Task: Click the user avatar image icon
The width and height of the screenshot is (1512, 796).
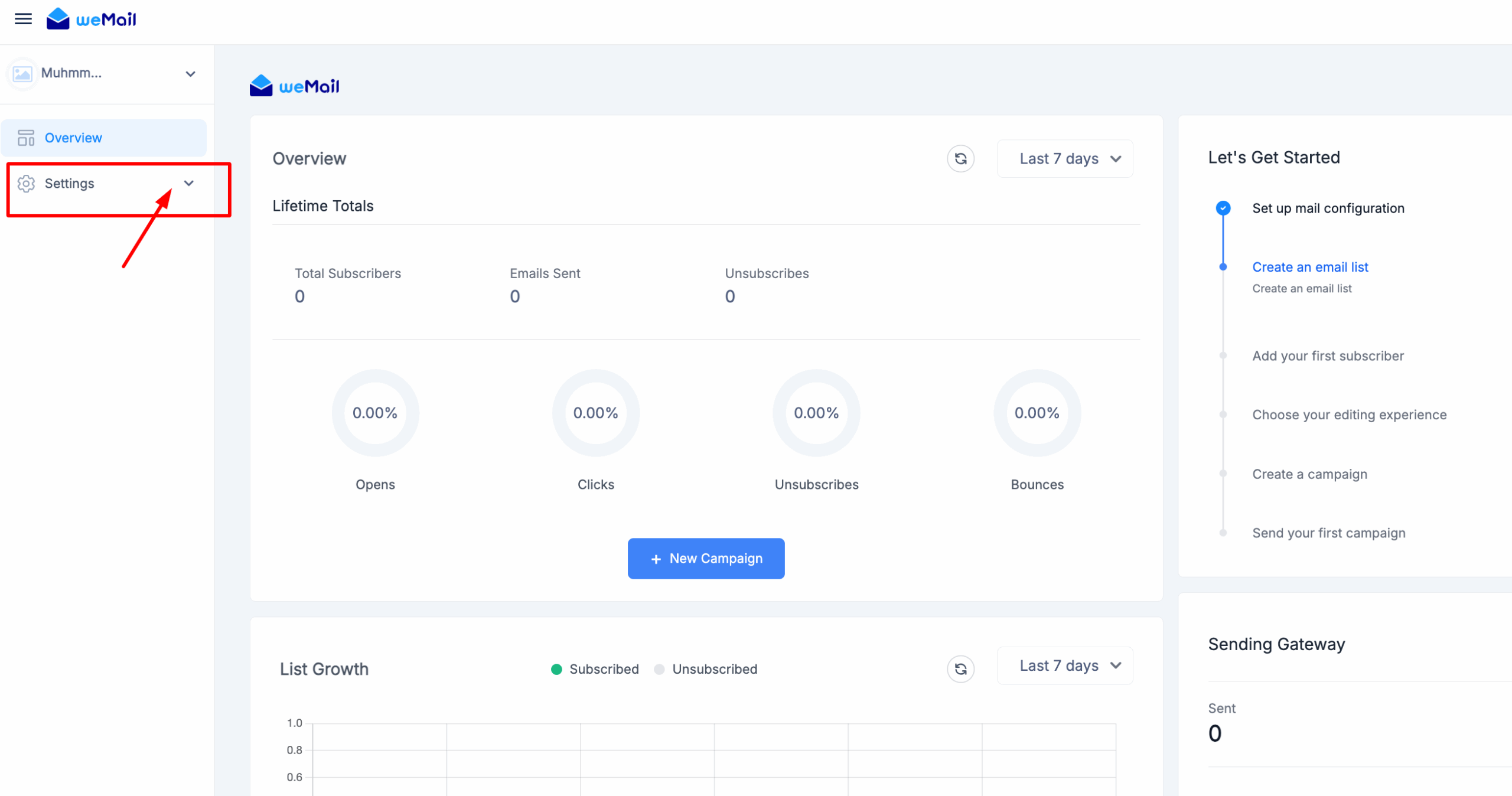Action: 22,73
